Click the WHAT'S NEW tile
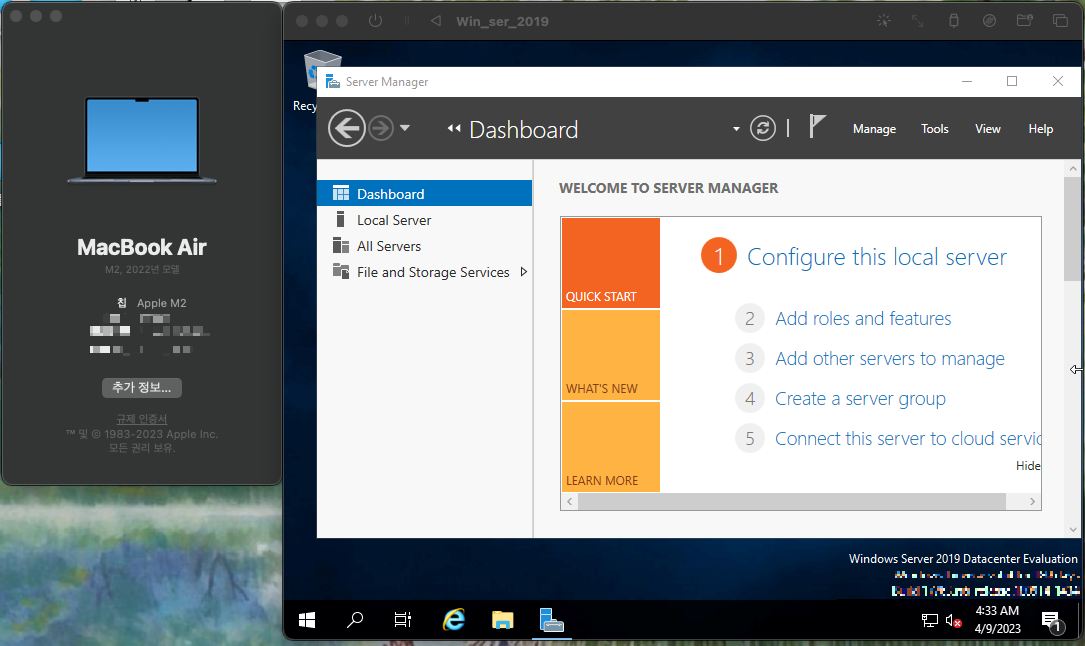Viewport: 1085px width, 646px height. click(x=610, y=355)
